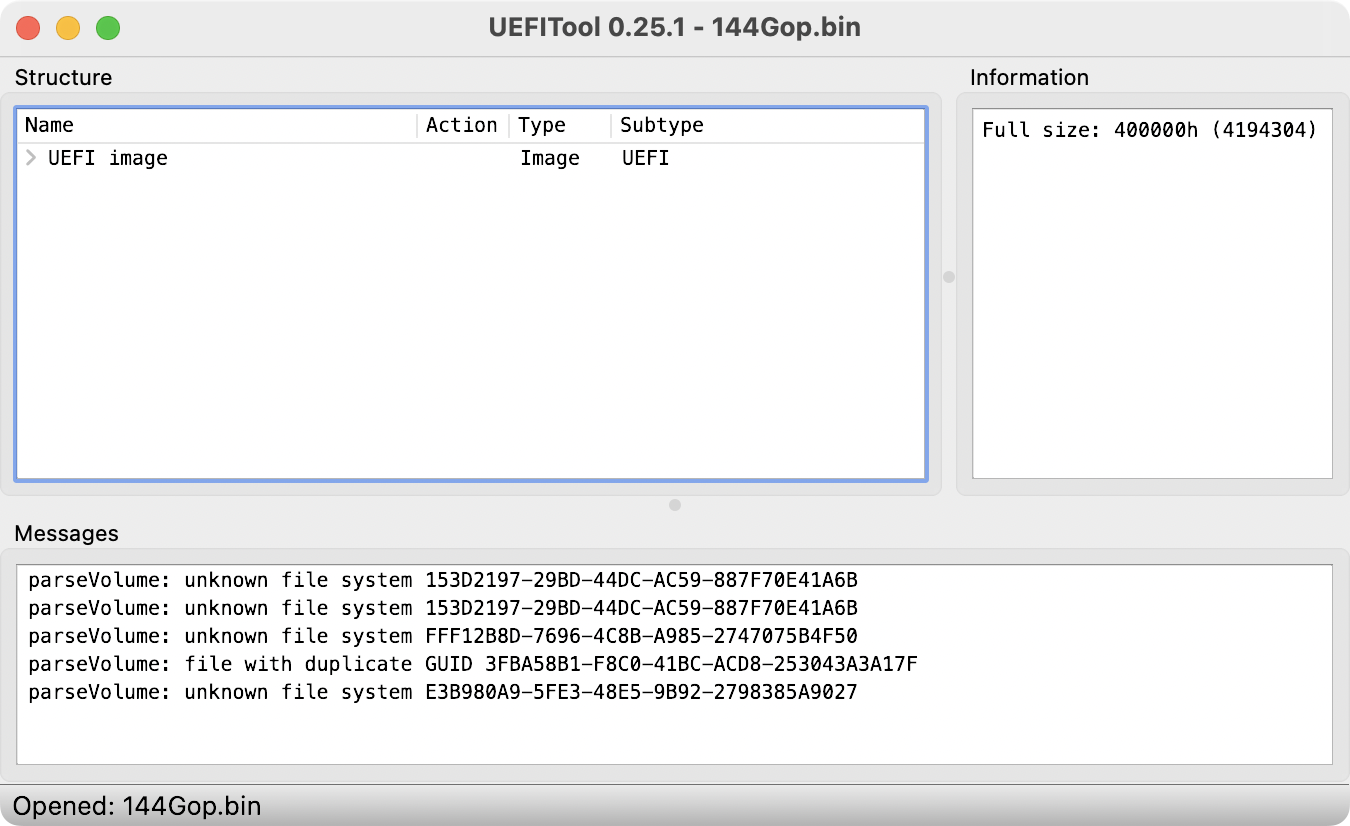Select the UEFI image row name
Image resolution: width=1350 pixels, height=826 pixels.
pyautogui.click(x=107, y=158)
